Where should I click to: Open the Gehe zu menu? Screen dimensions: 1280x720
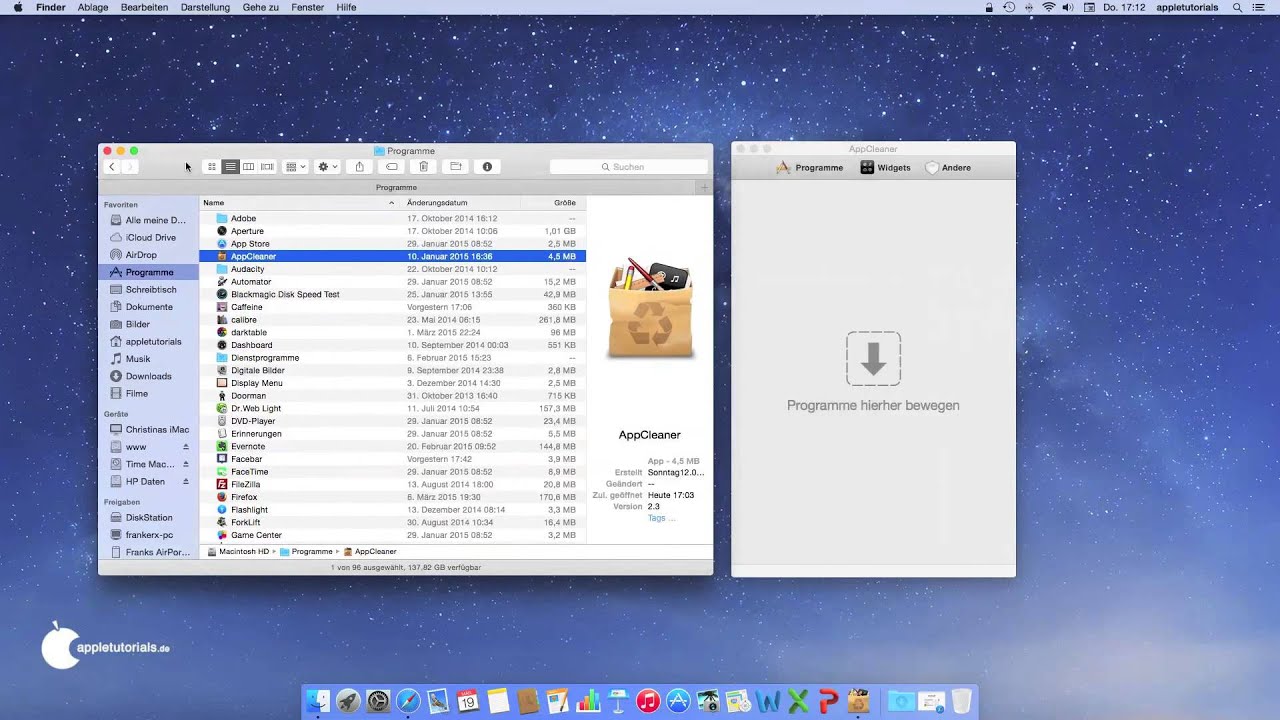[260, 7]
